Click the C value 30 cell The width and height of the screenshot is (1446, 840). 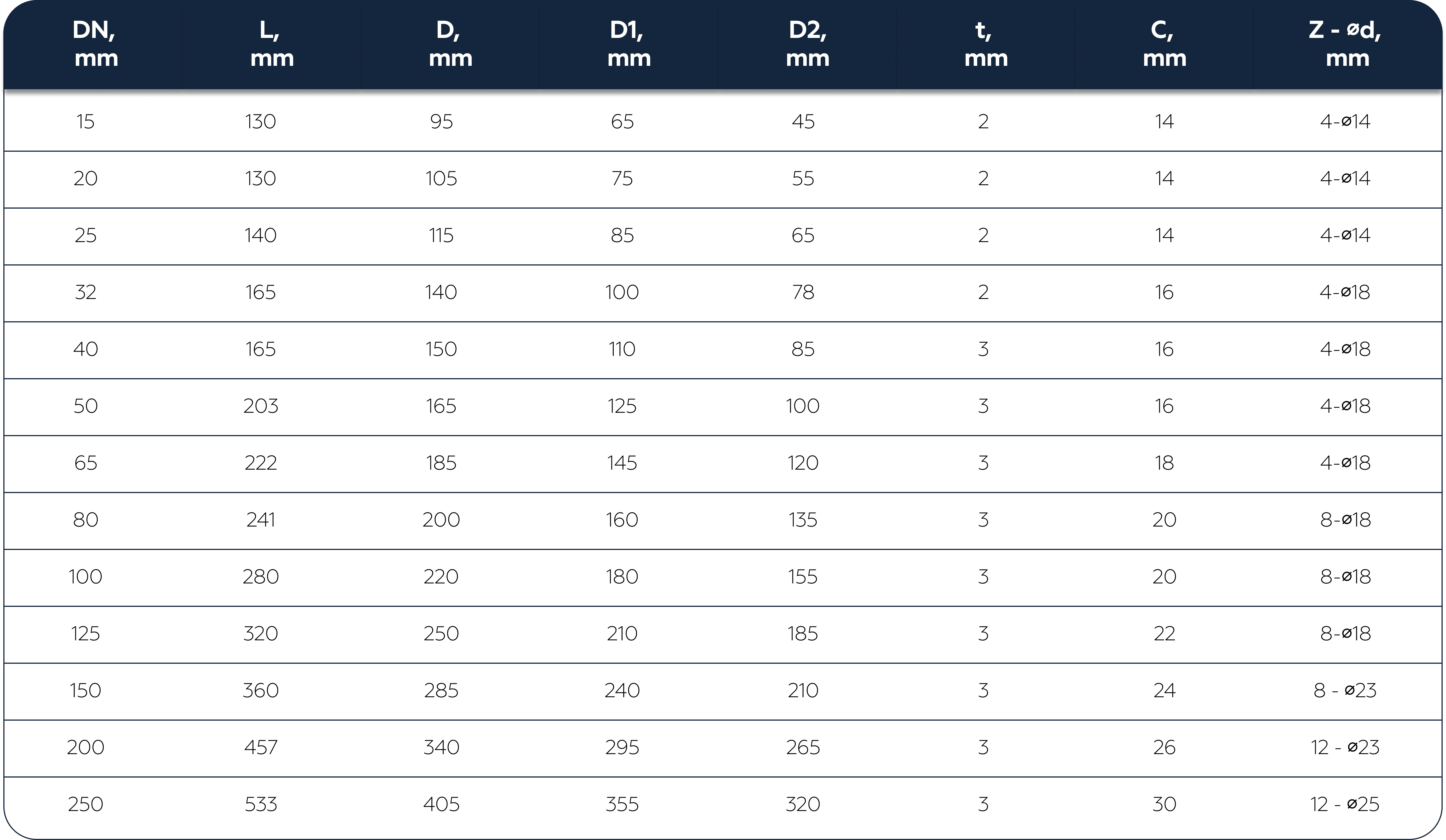(x=1164, y=804)
